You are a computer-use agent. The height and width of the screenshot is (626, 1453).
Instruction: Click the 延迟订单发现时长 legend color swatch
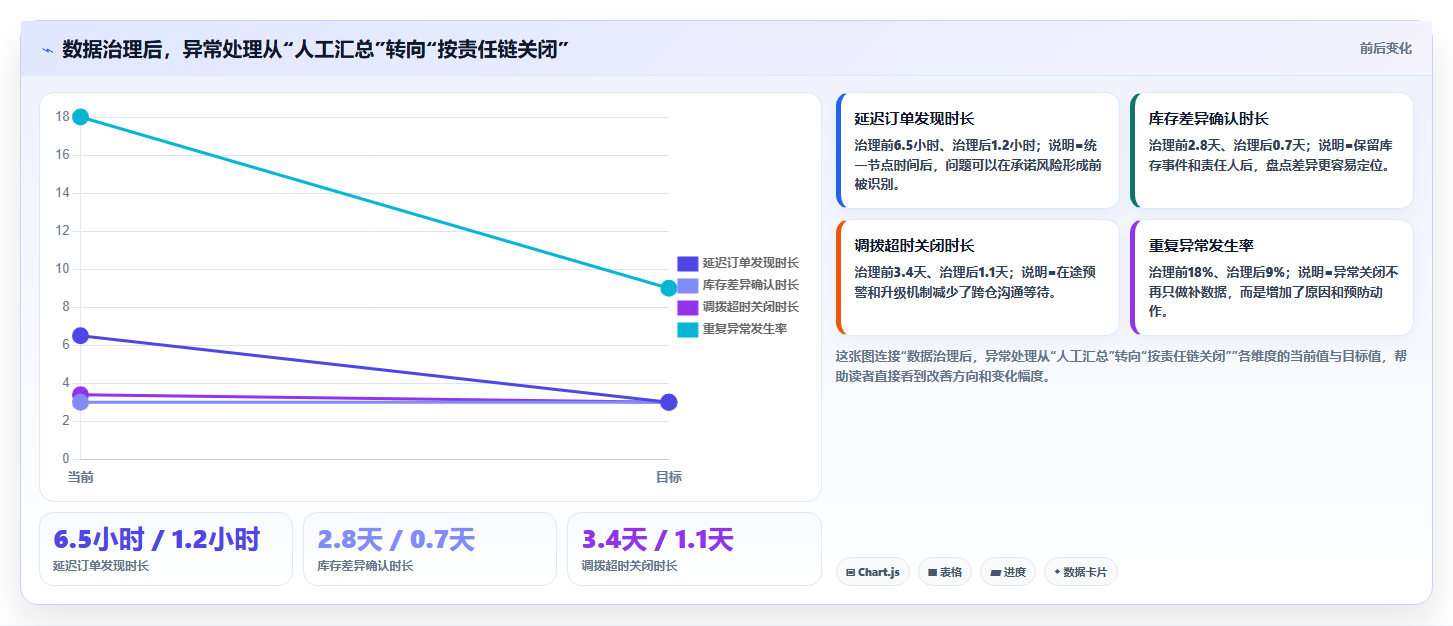click(687, 263)
